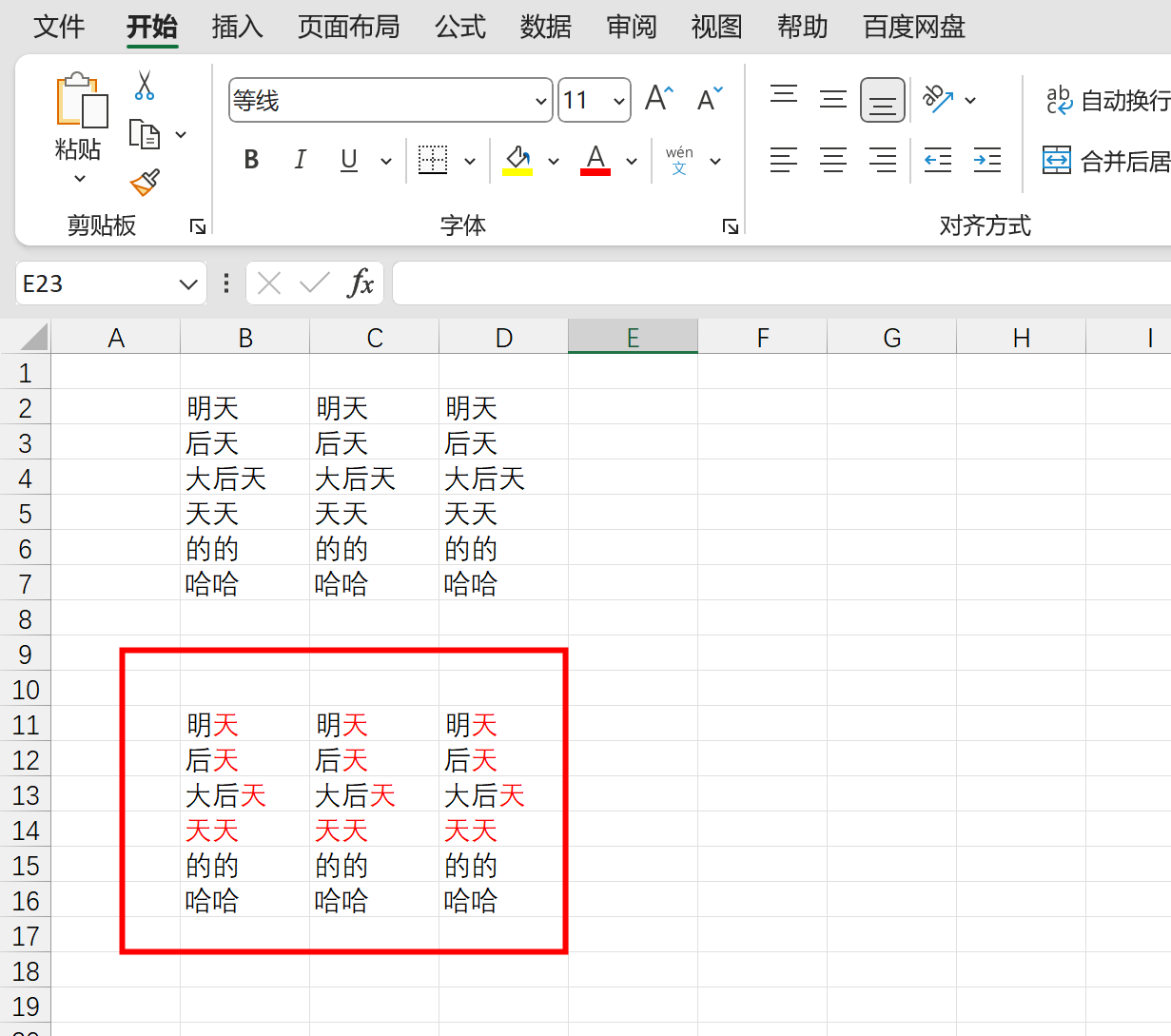Image resolution: width=1171 pixels, height=1036 pixels.
Task: Apply the yellow fill color bucket
Action: 517,160
